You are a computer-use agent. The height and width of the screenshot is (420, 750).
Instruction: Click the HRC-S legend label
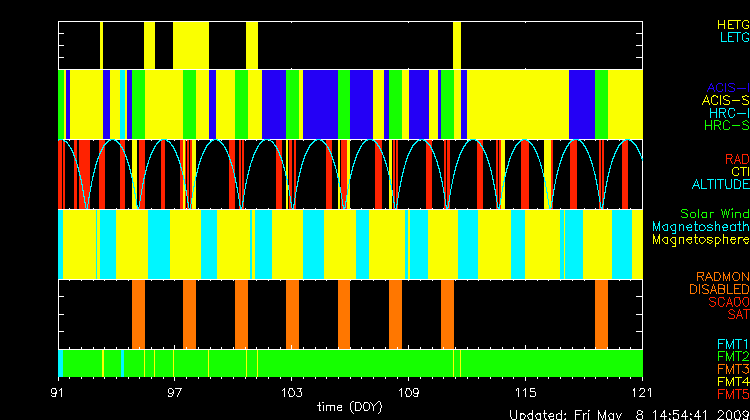click(x=726, y=126)
